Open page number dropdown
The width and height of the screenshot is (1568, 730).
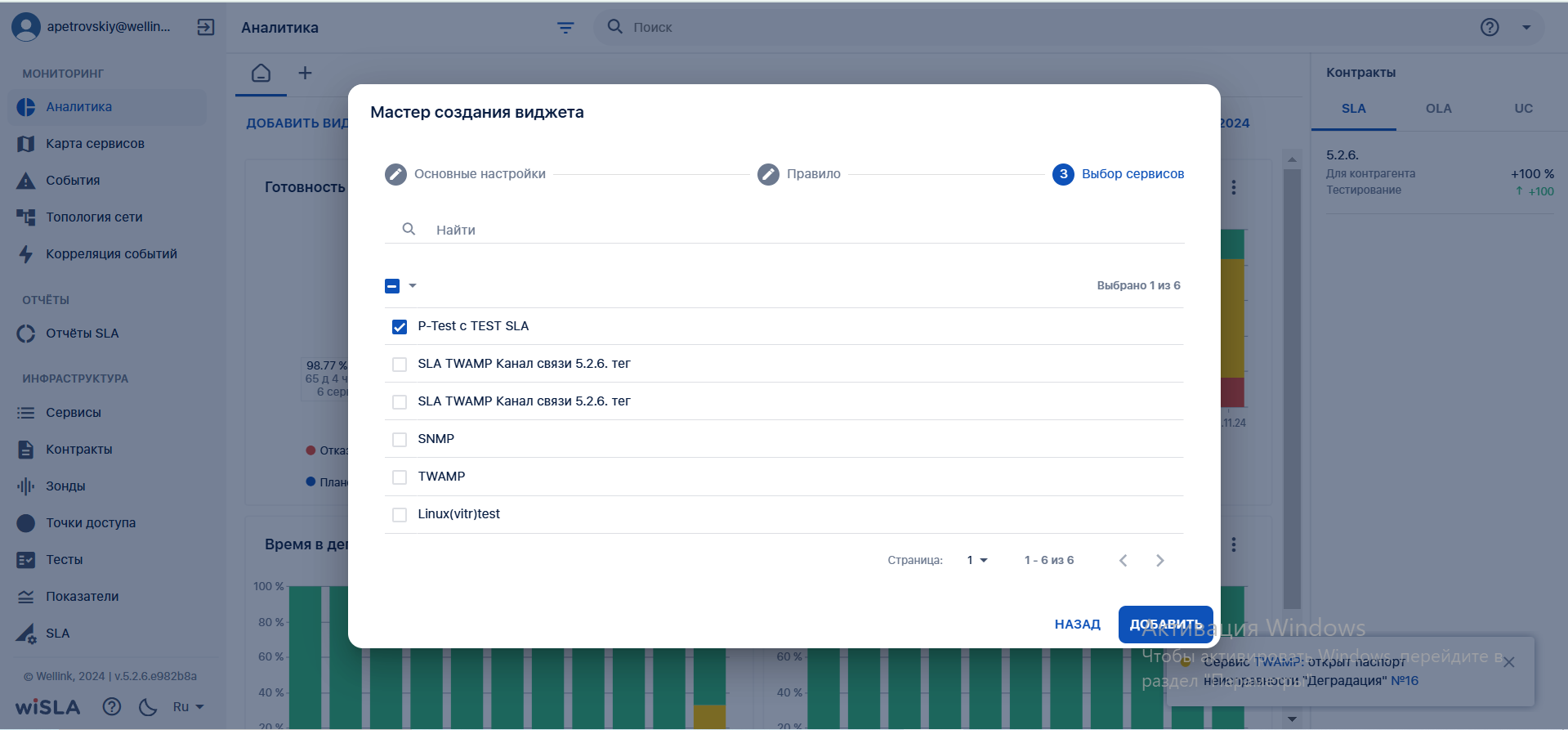click(x=977, y=560)
